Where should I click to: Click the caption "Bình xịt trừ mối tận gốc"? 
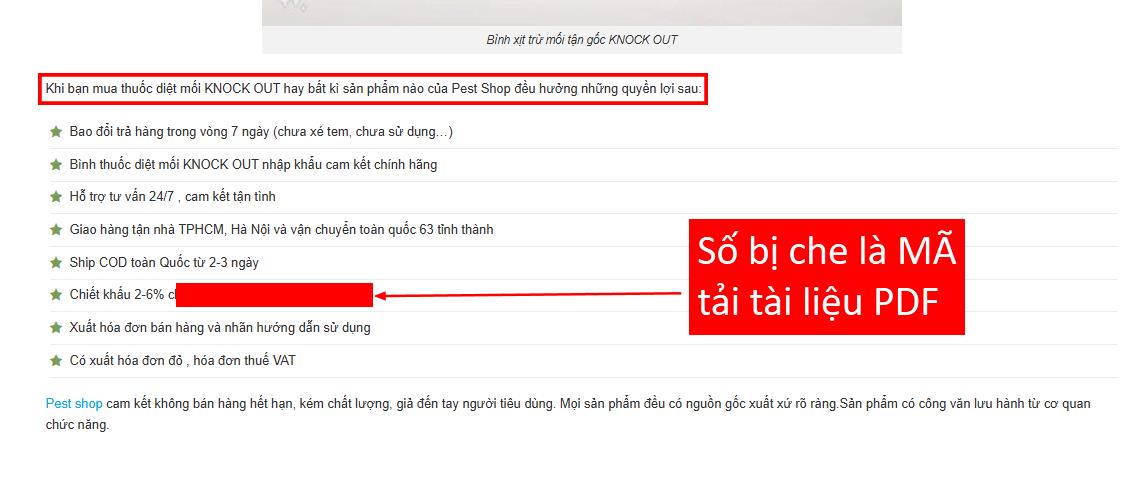click(x=581, y=40)
